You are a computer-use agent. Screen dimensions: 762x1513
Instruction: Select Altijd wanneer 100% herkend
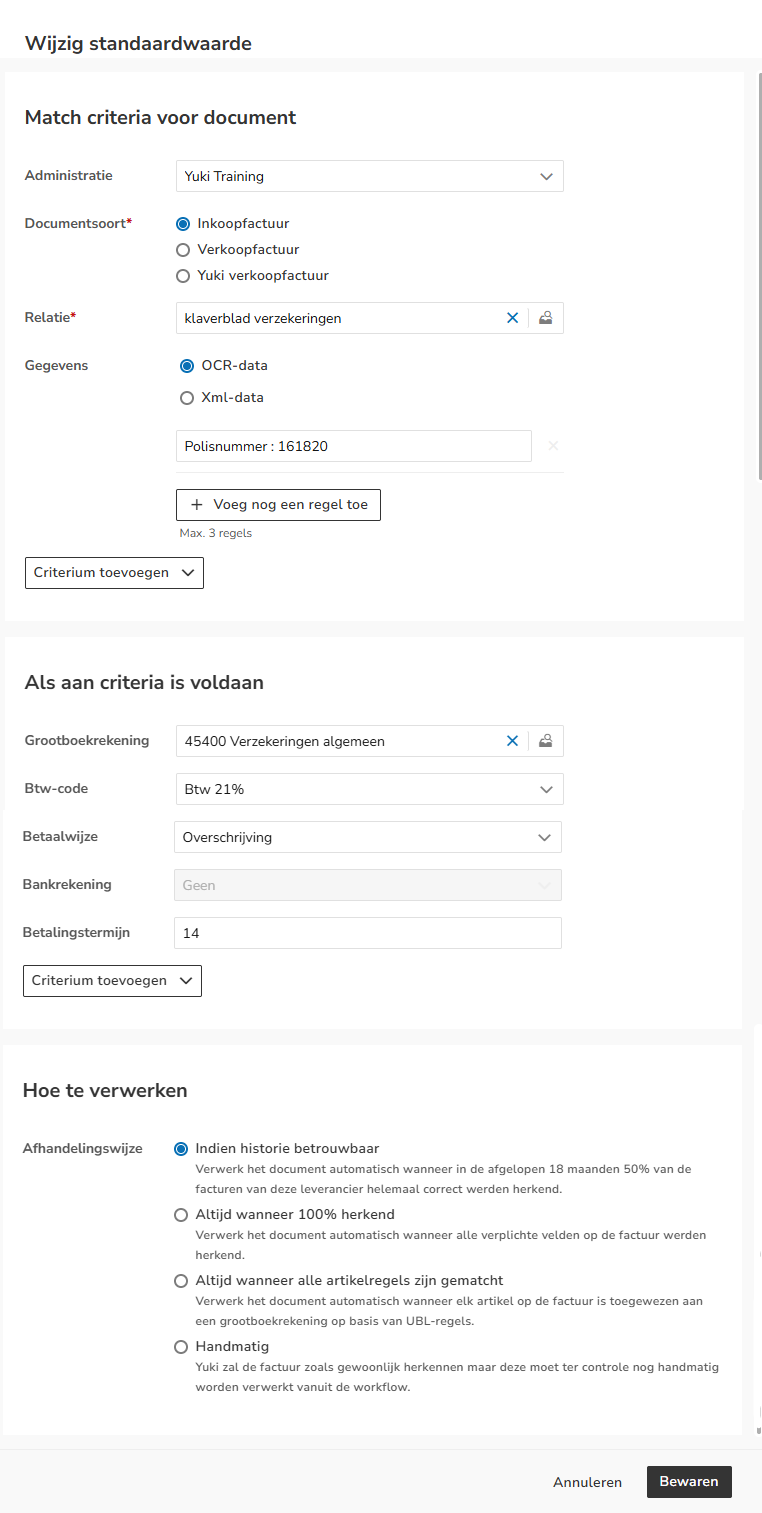(x=181, y=1215)
